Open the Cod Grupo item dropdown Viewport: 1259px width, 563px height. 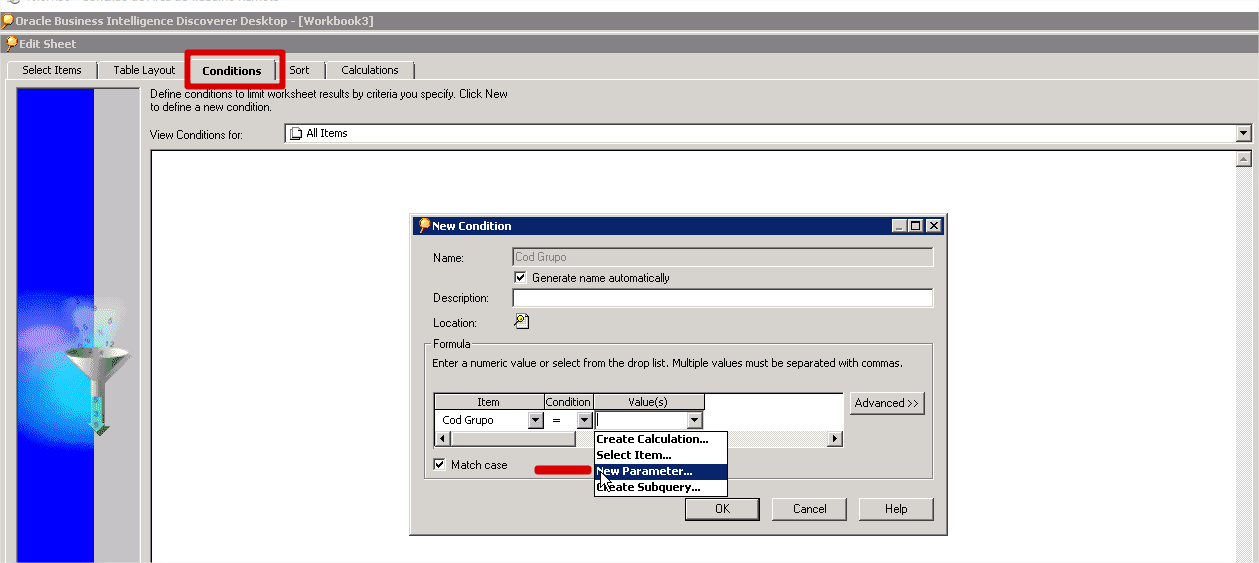pos(536,421)
